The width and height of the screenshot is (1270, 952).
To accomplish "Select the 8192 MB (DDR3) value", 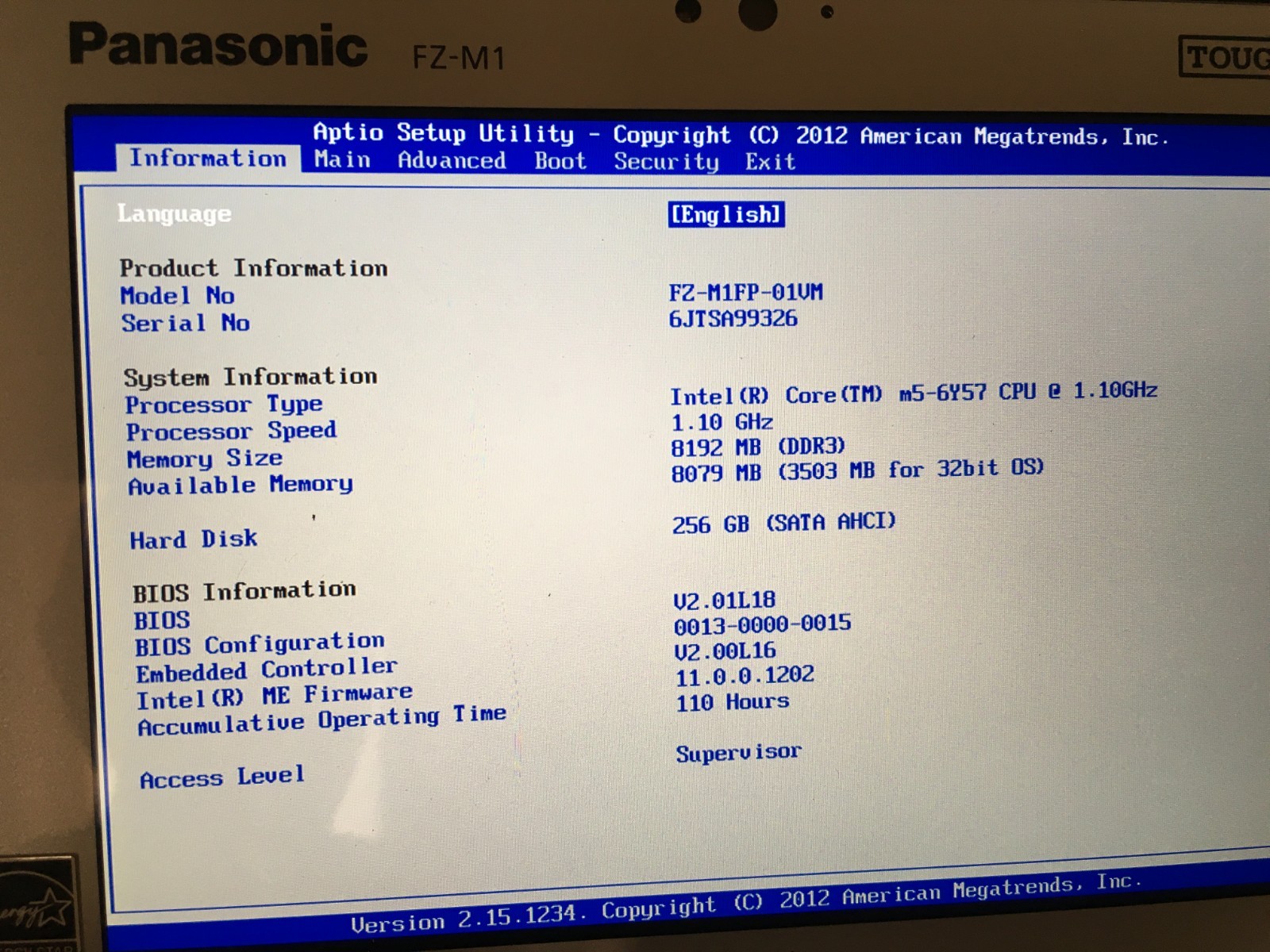I will 759,447.
